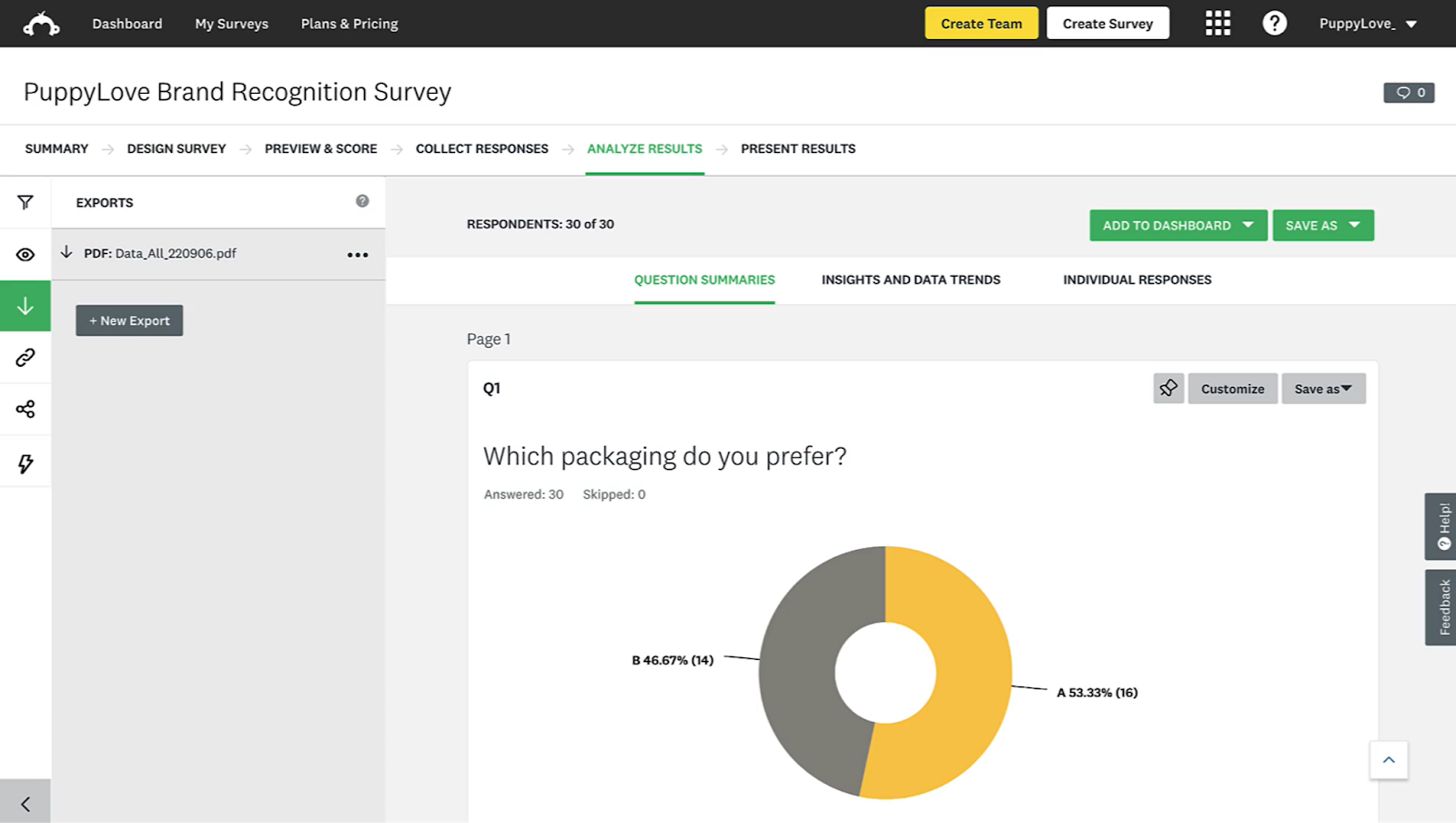The width and height of the screenshot is (1456, 823).
Task: Click the help question mark icon
Action: [1274, 23]
